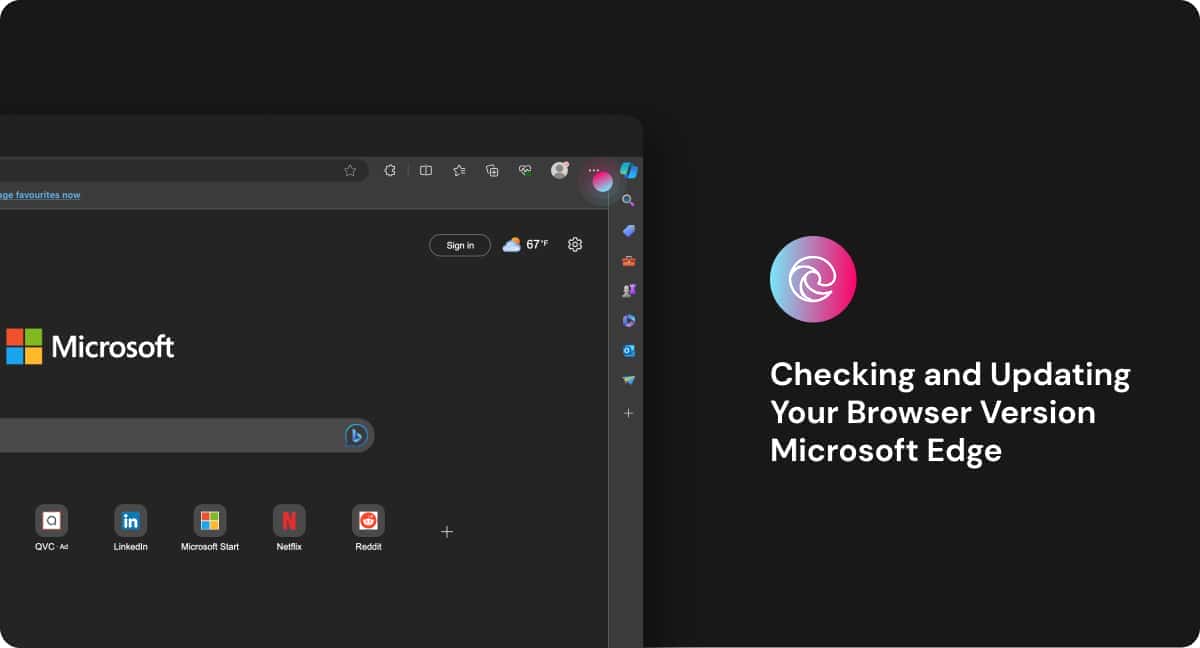The width and height of the screenshot is (1200, 648).
Task: Click inside the Bing search field
Action: 180,435
